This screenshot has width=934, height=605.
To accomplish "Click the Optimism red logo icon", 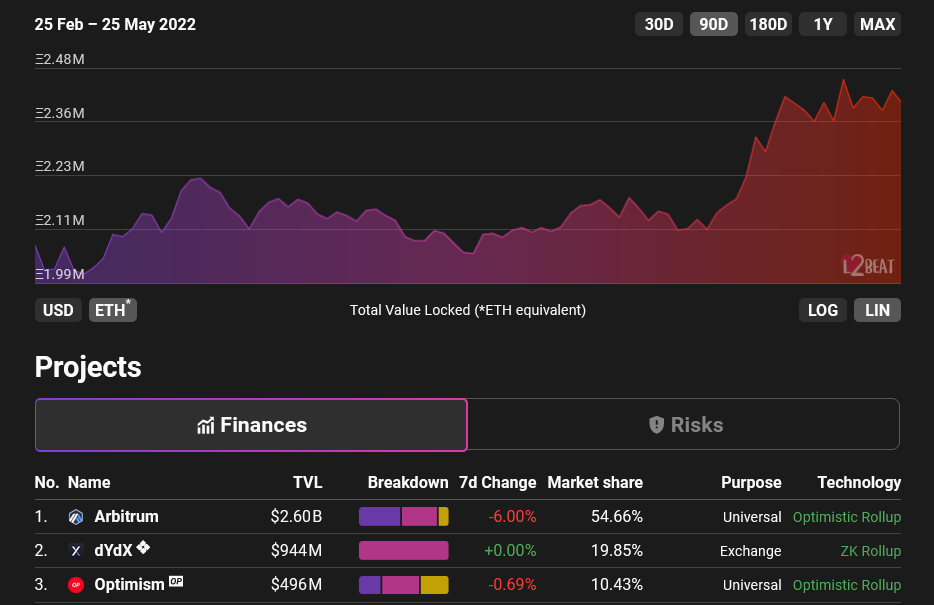I will 76,585.
